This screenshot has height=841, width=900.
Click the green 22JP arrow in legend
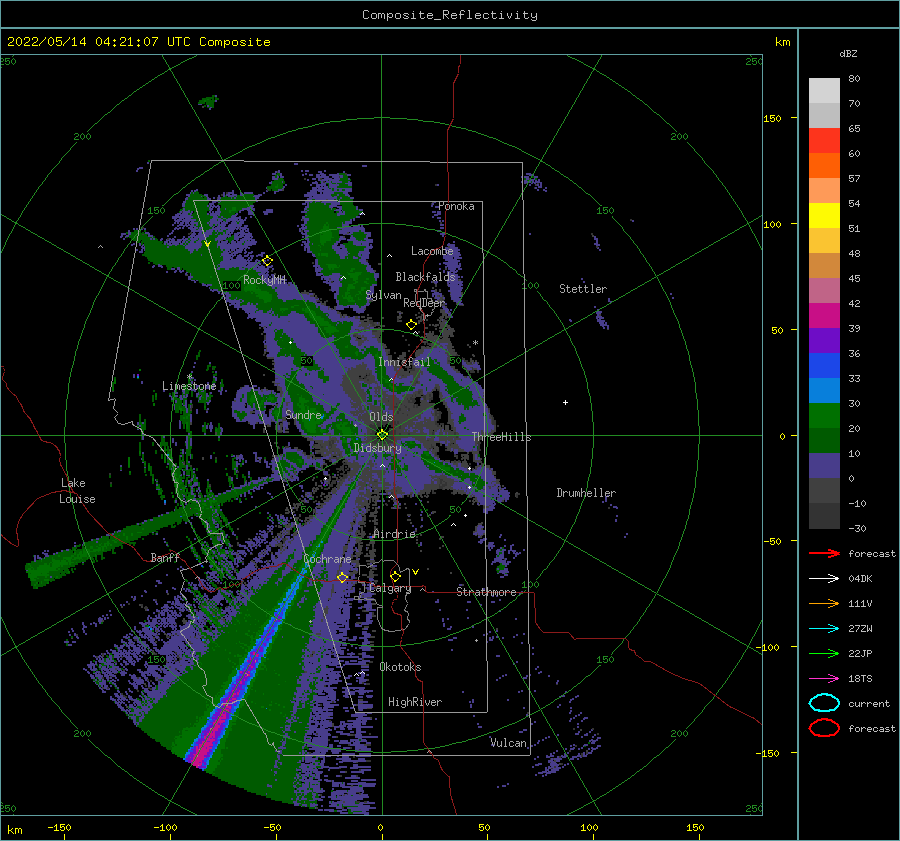coord(824,653)
